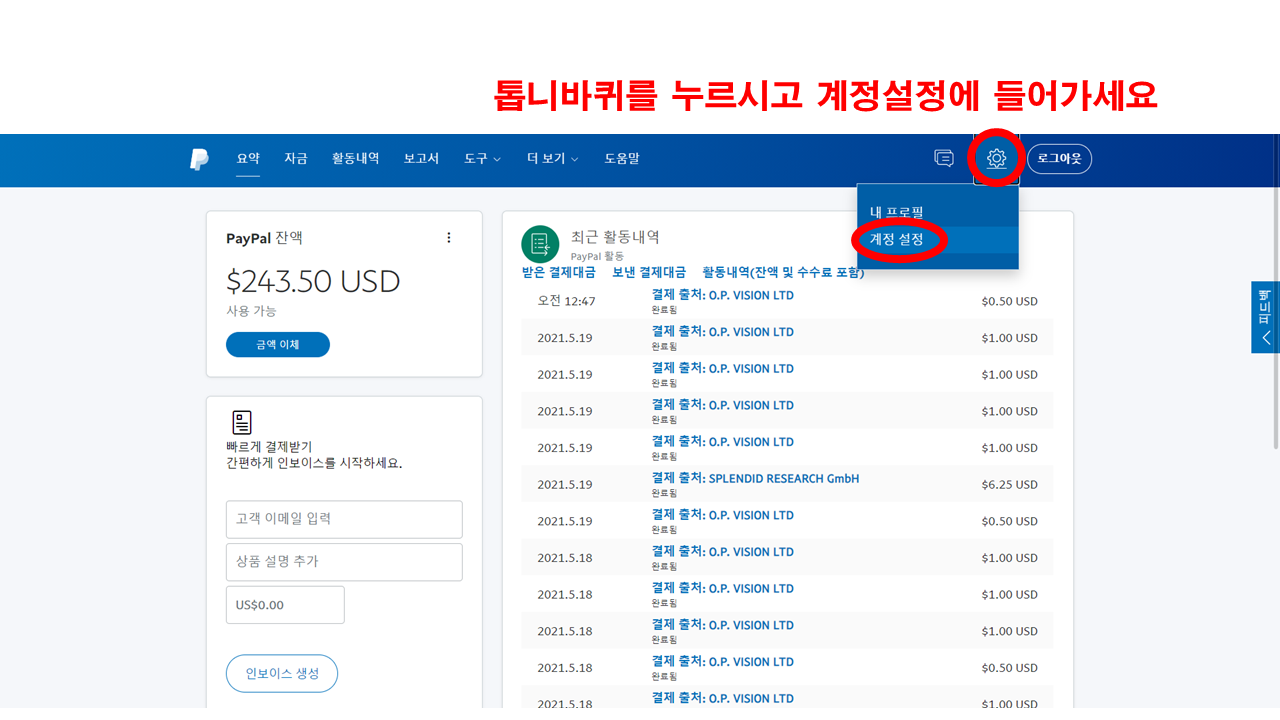Click the PayPal logo icon
This screenshot has height=720, width=1280.
200,159
